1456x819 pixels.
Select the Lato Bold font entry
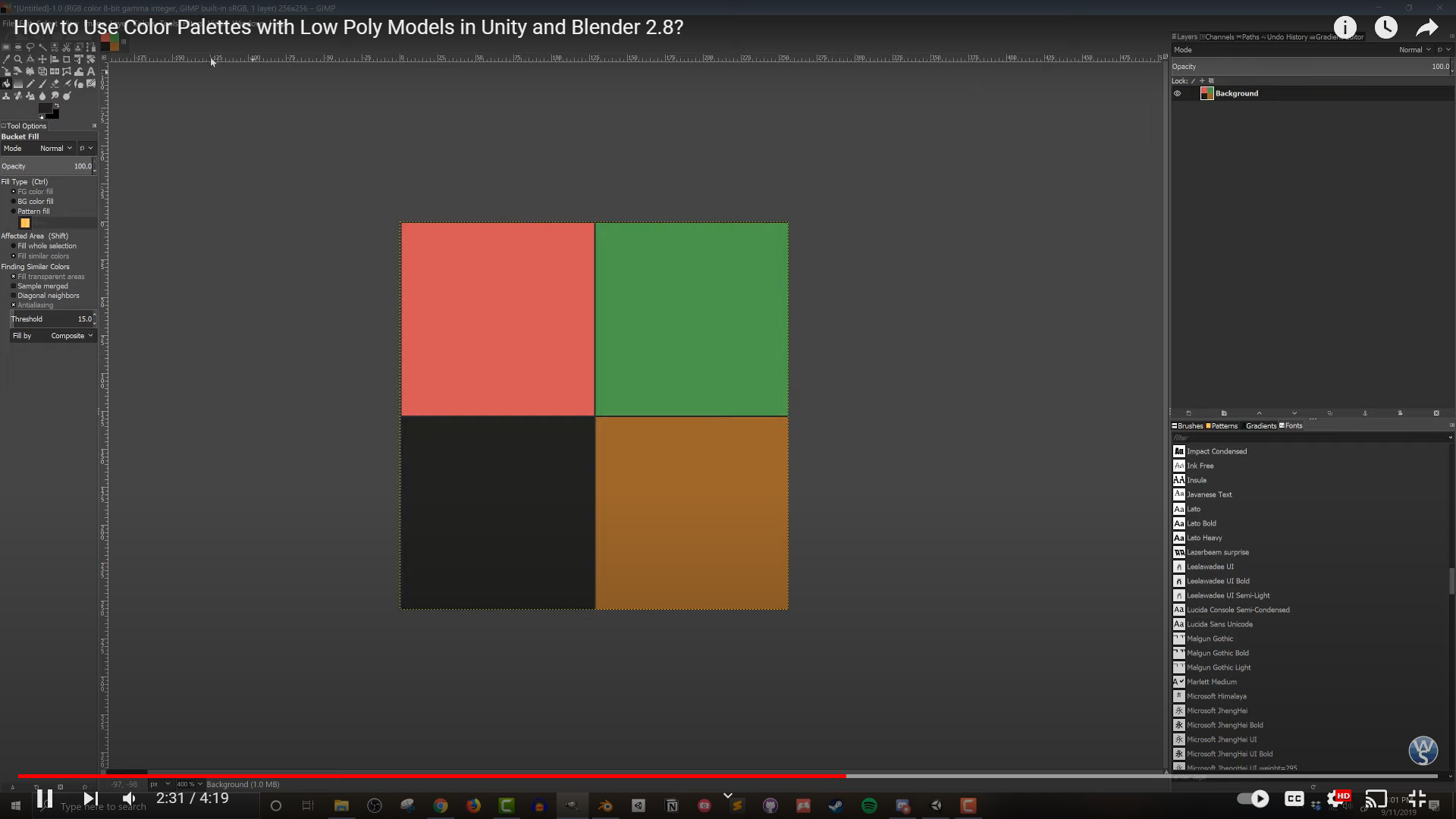pos(1201,524)
